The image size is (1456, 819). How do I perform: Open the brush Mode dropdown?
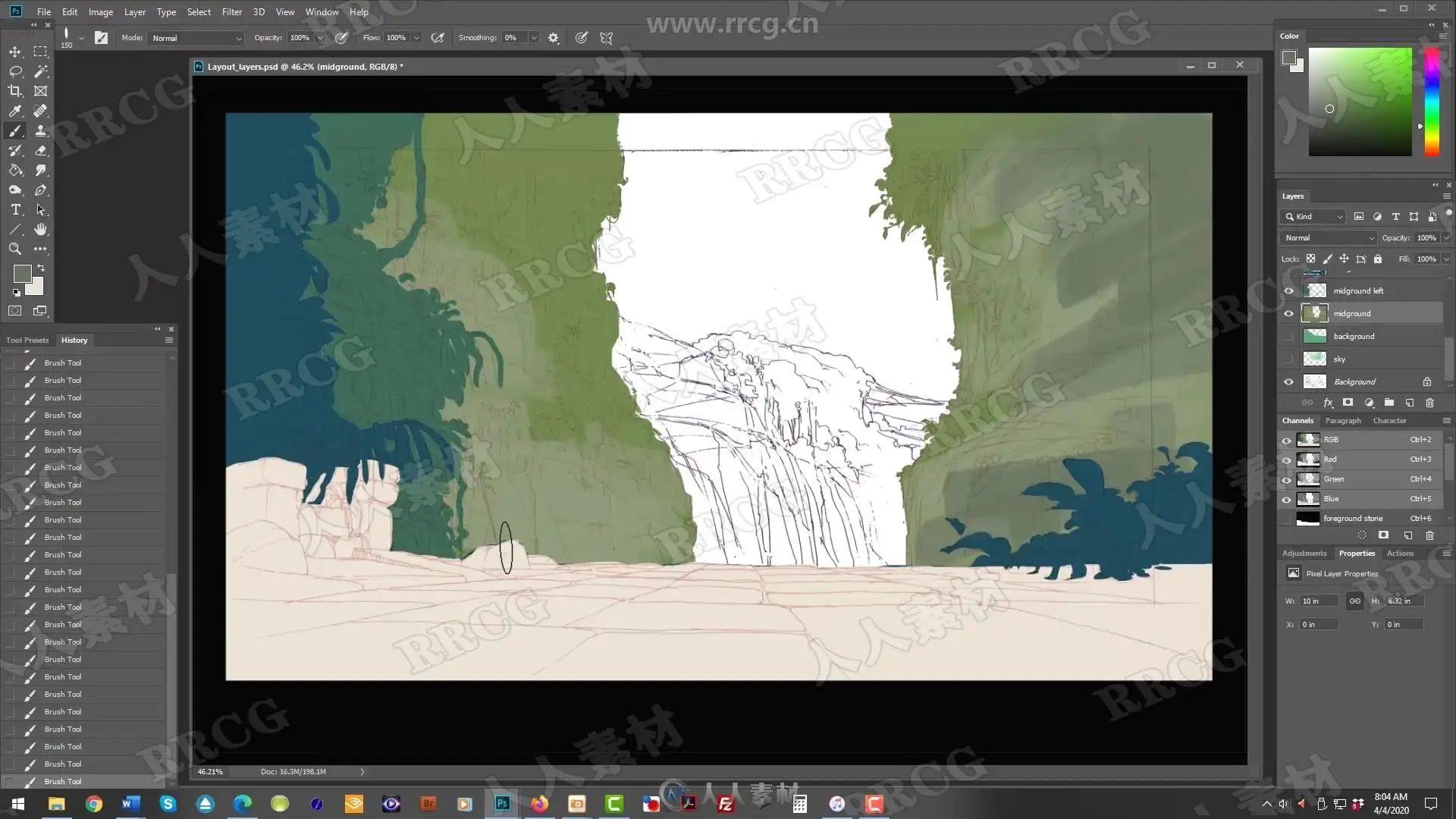(196, 38)
